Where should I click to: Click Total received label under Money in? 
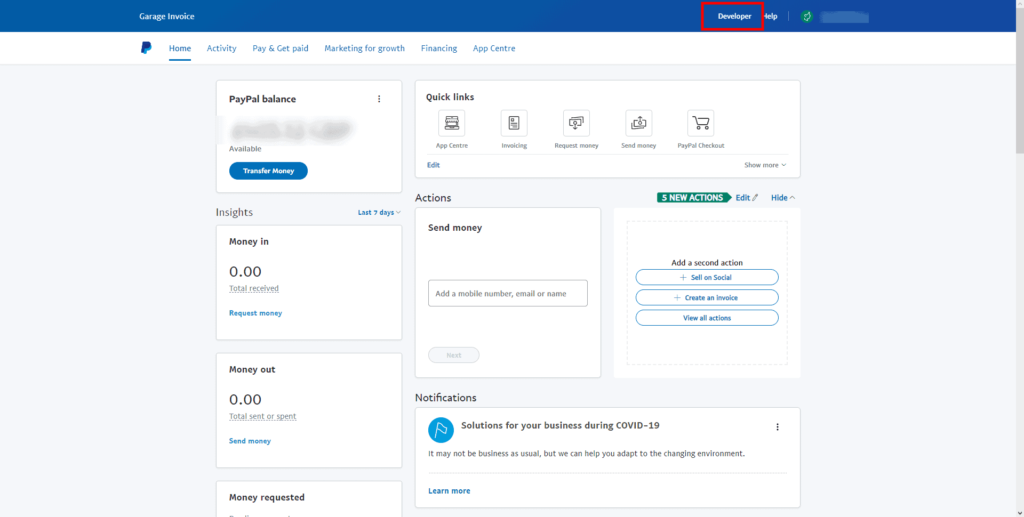tap(254, 289)
